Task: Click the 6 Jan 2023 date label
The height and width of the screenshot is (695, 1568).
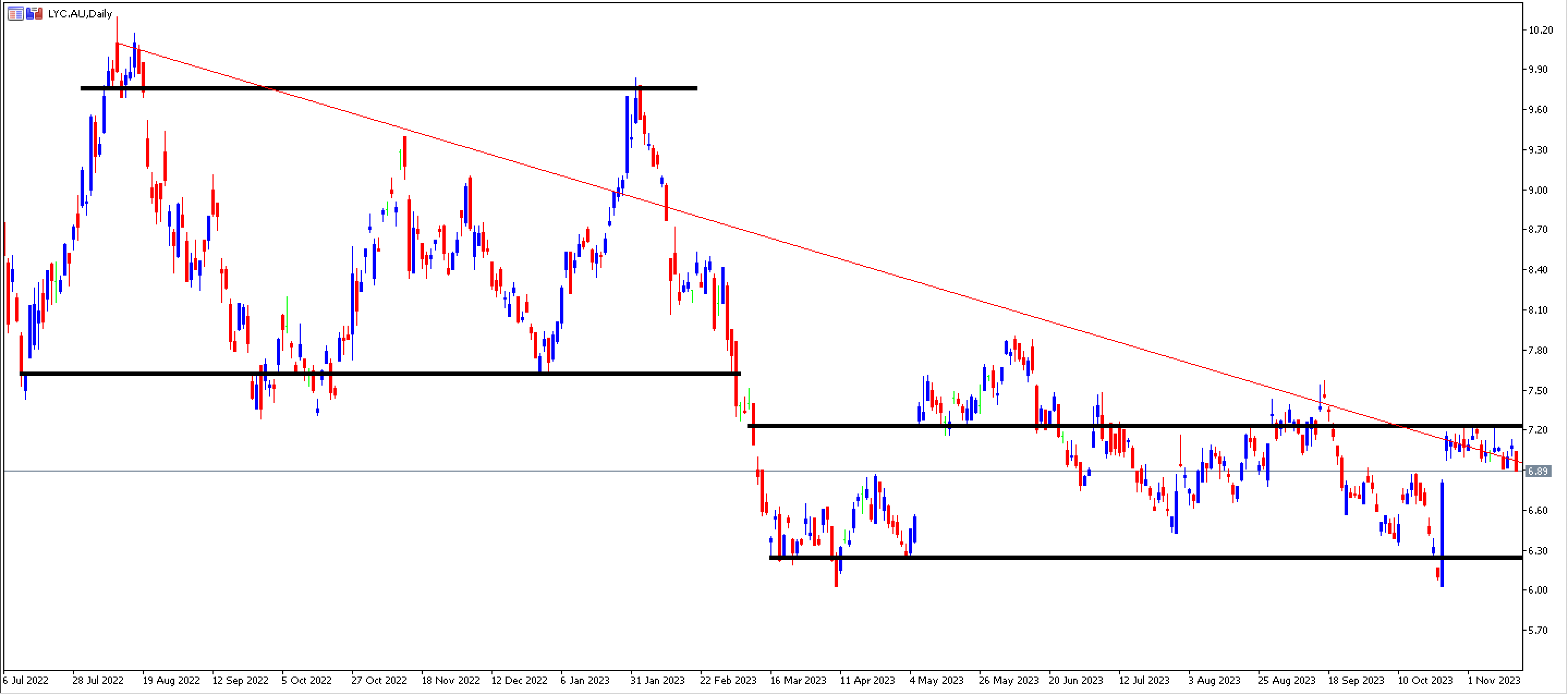Action: [x=585, y=680]
